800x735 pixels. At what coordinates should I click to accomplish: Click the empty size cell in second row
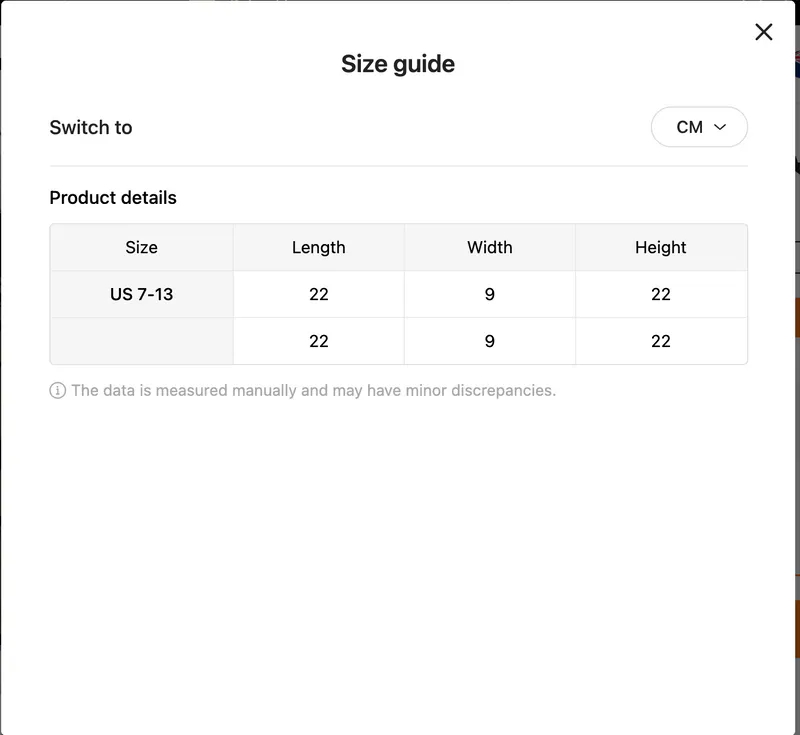point(141,341)
